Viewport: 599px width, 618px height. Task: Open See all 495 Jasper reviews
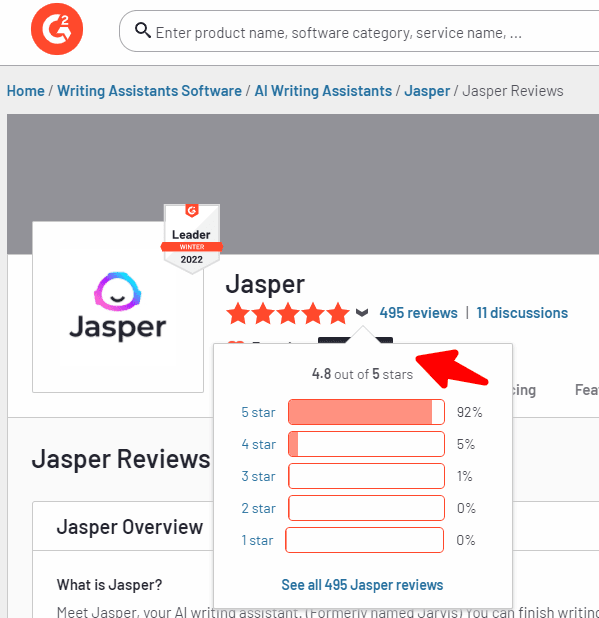click(x=362, y=585)
